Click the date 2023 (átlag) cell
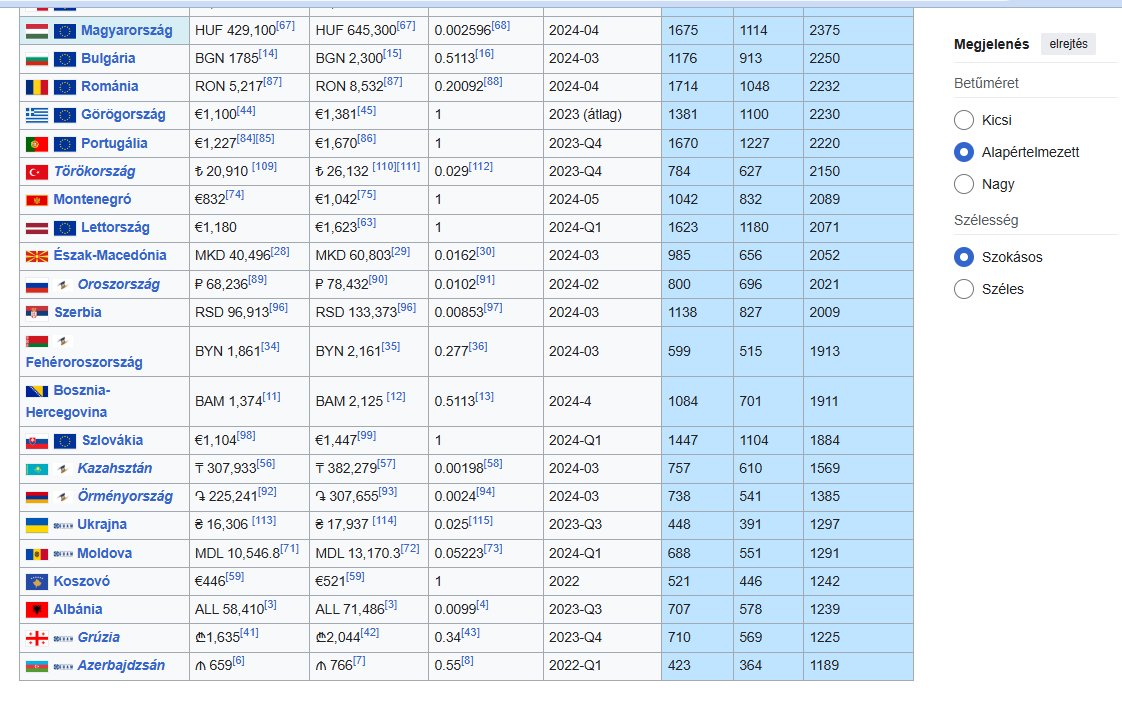This screenshot has height=701, width=1122. pos(585,115)
